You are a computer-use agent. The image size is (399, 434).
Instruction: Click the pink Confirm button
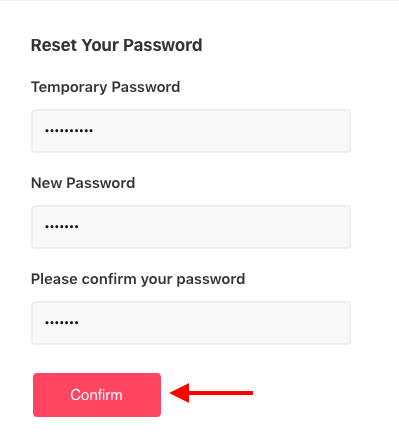coord(97,395)
